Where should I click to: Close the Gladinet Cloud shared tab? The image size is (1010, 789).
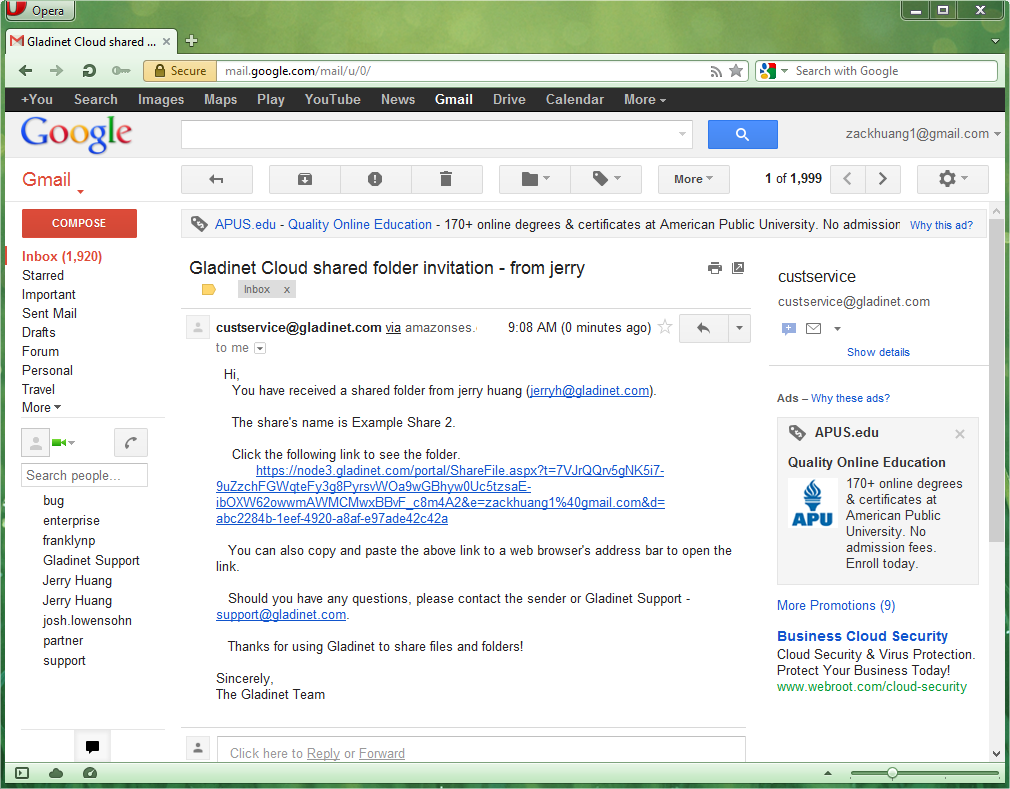166,41
